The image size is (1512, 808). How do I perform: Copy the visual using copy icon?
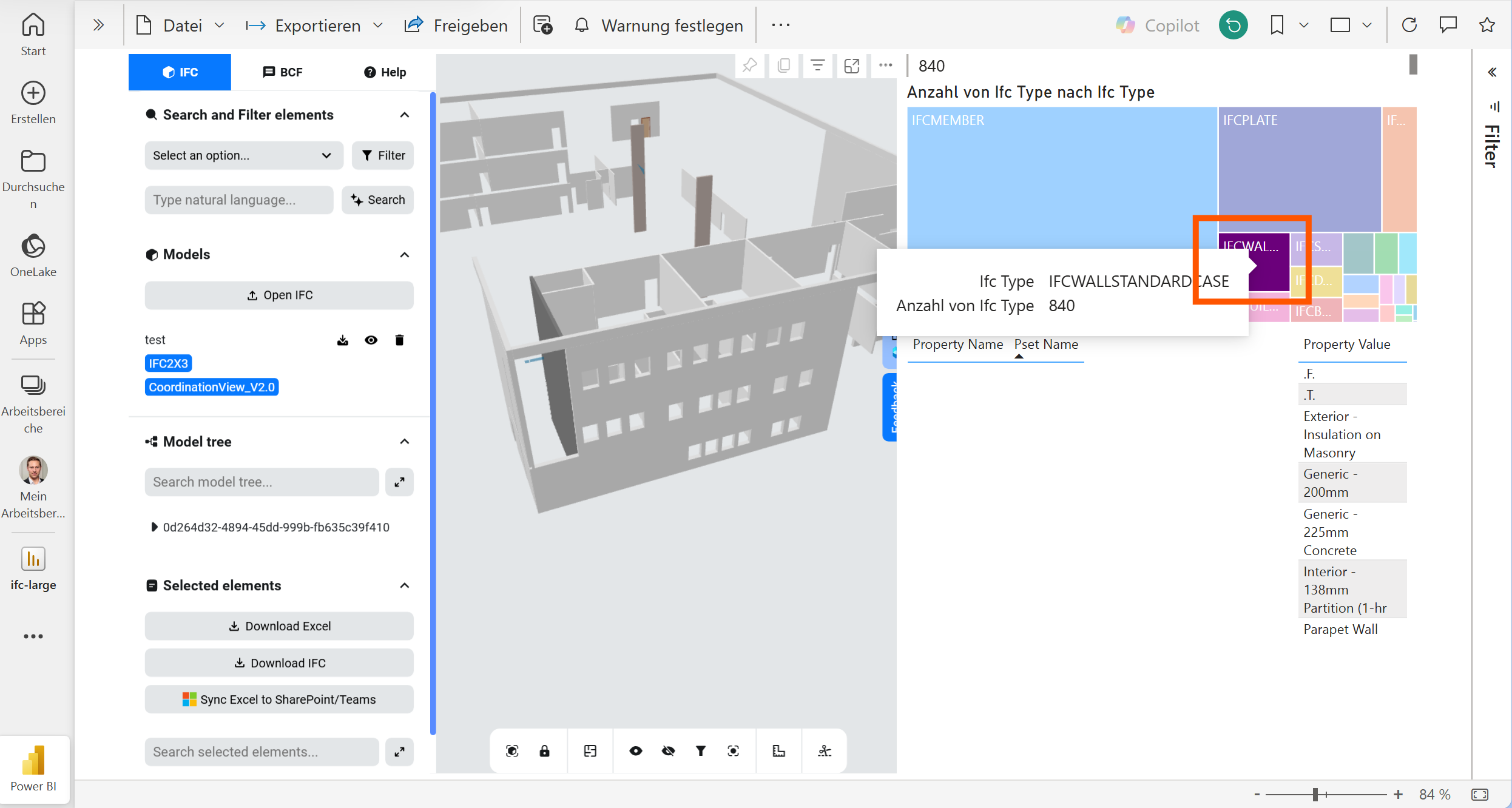pyautogui.click(x=784, y=66)
